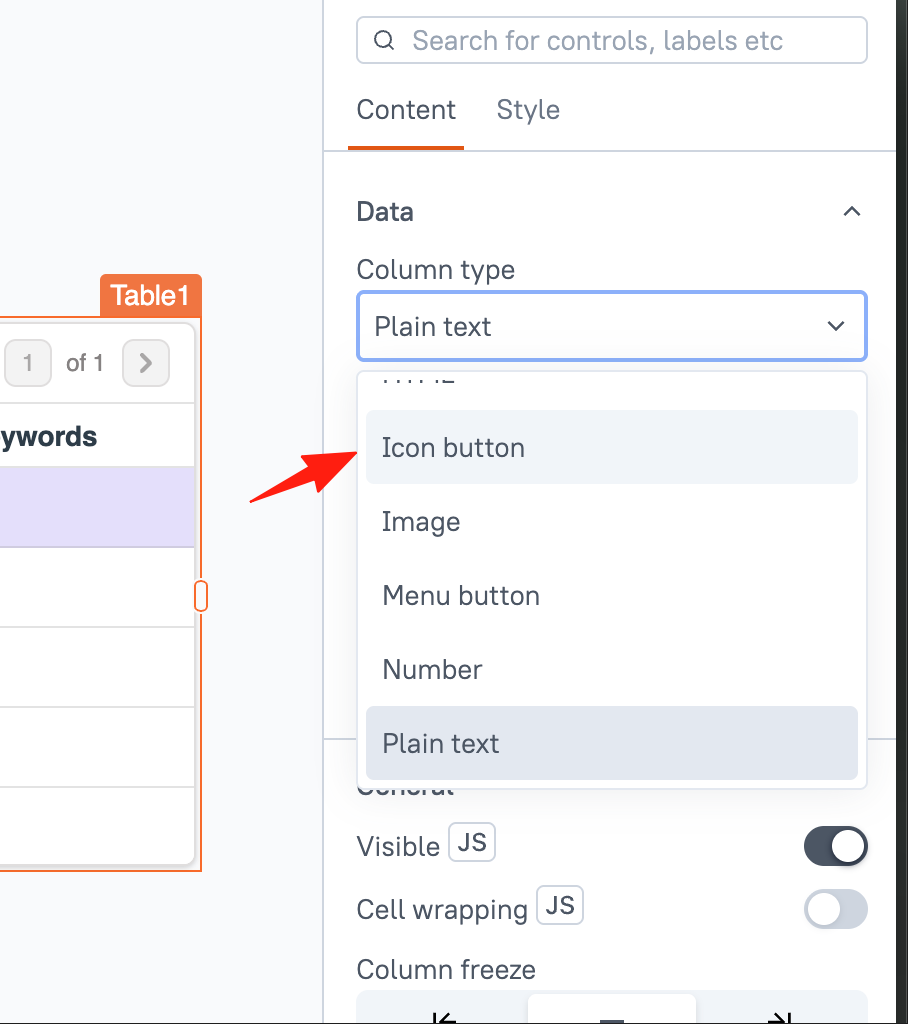Freeze column to the left icon

tap(444, 1017)
